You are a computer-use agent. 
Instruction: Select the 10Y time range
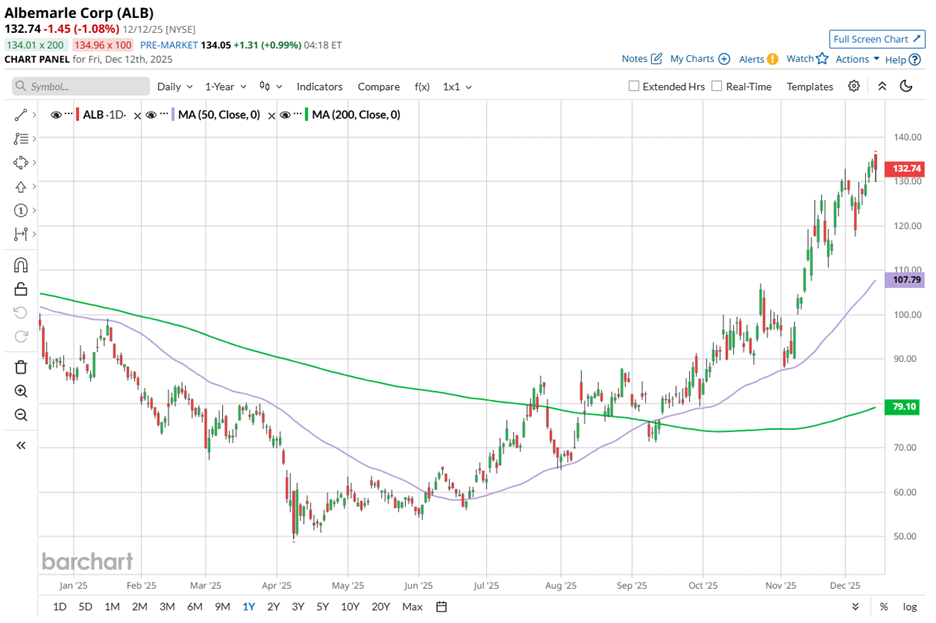350,606
